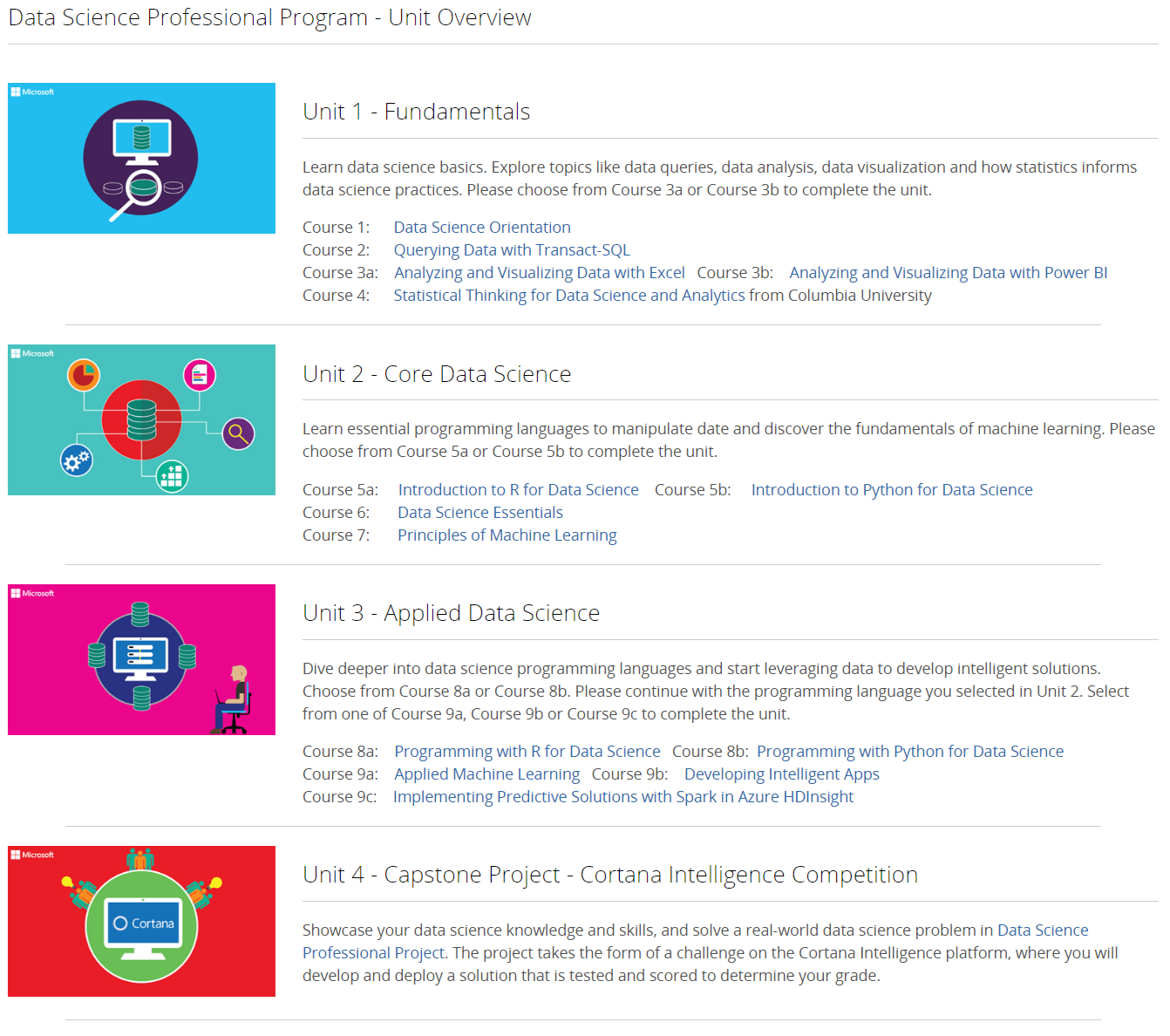Click the pie chart icon in Unit 2 image
1170x1036 pixels.
(84, 375)
